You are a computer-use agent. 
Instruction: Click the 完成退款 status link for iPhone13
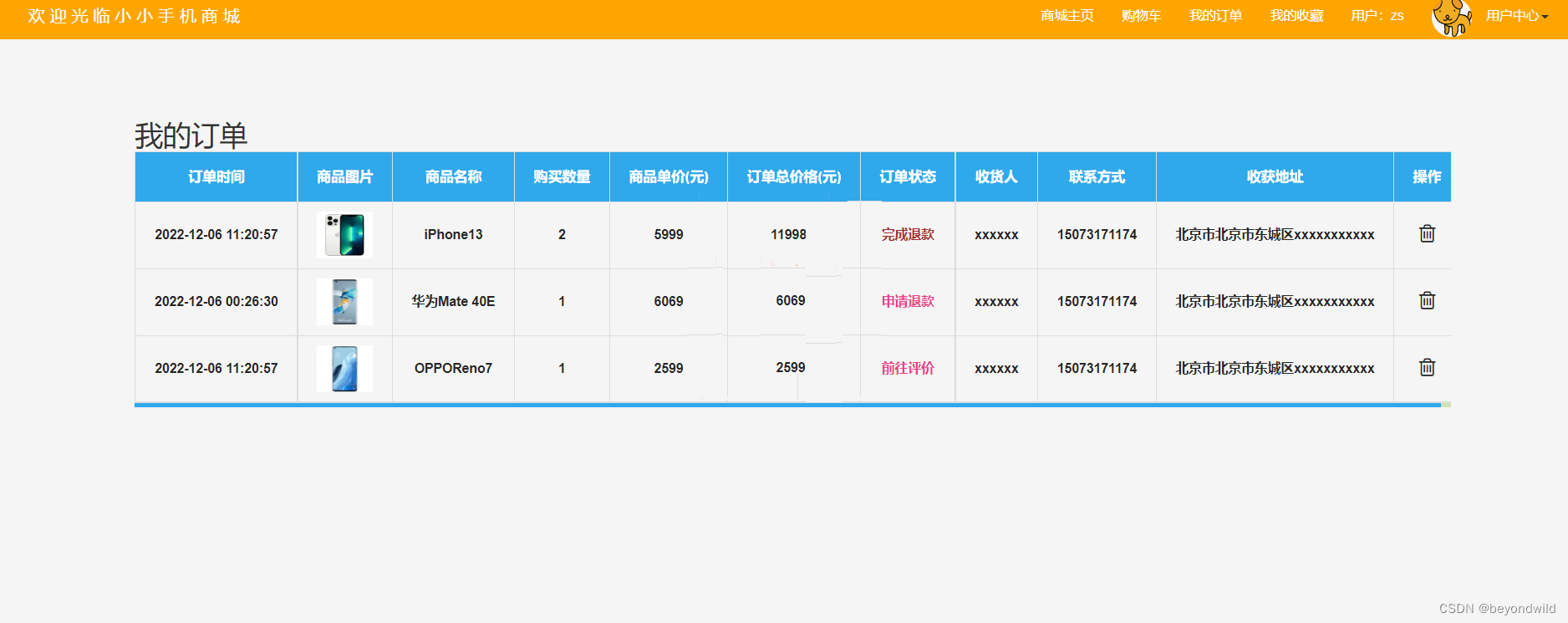point(908,235)
